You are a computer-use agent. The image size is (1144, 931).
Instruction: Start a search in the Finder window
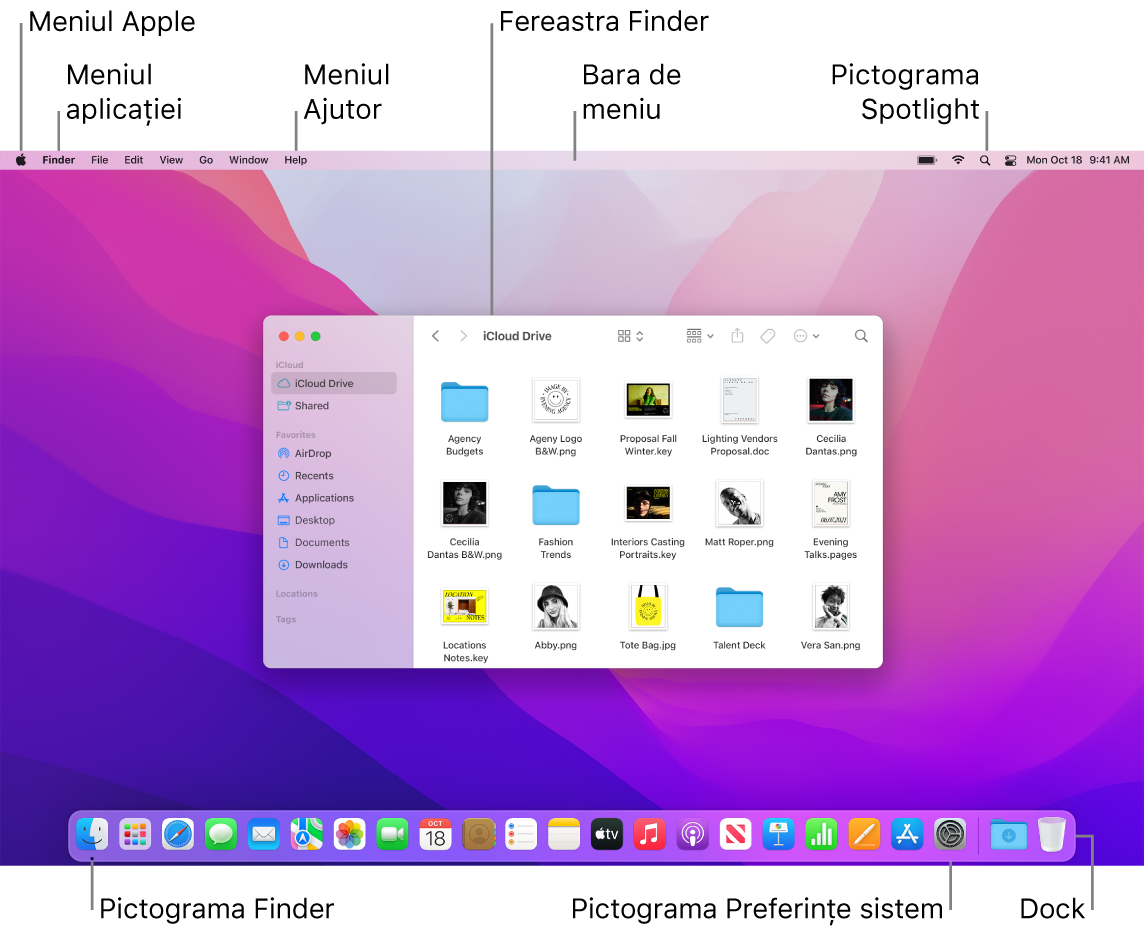[x=861, y=335]
